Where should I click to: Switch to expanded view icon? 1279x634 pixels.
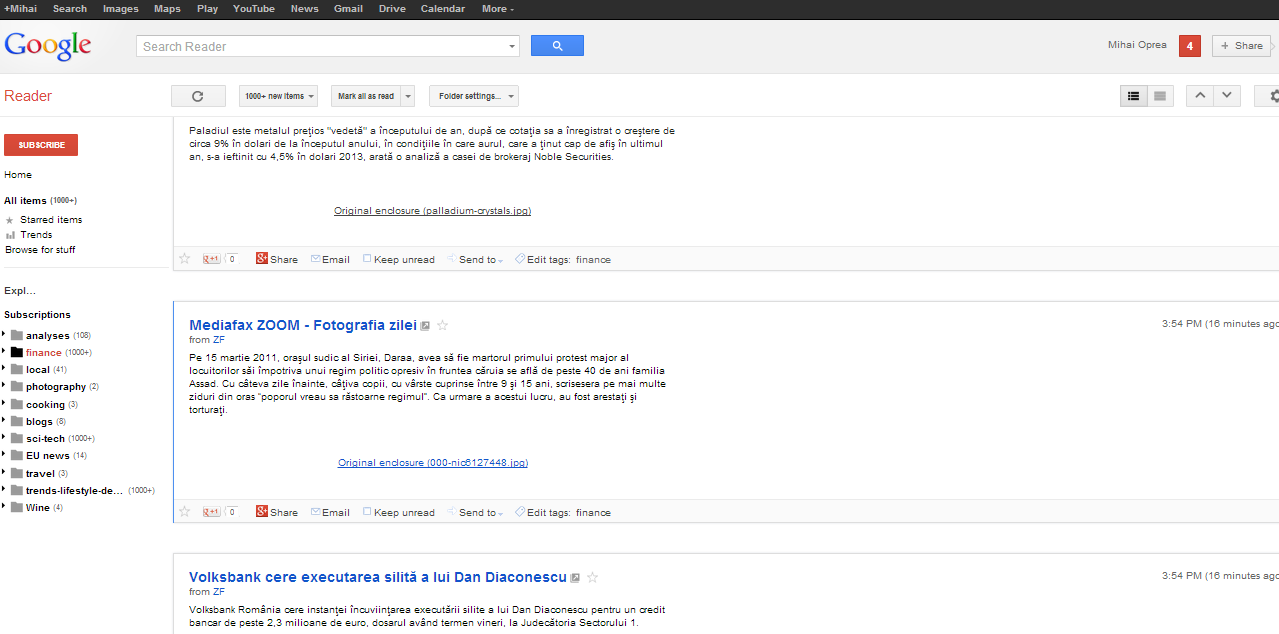[x=1160, y=96]
